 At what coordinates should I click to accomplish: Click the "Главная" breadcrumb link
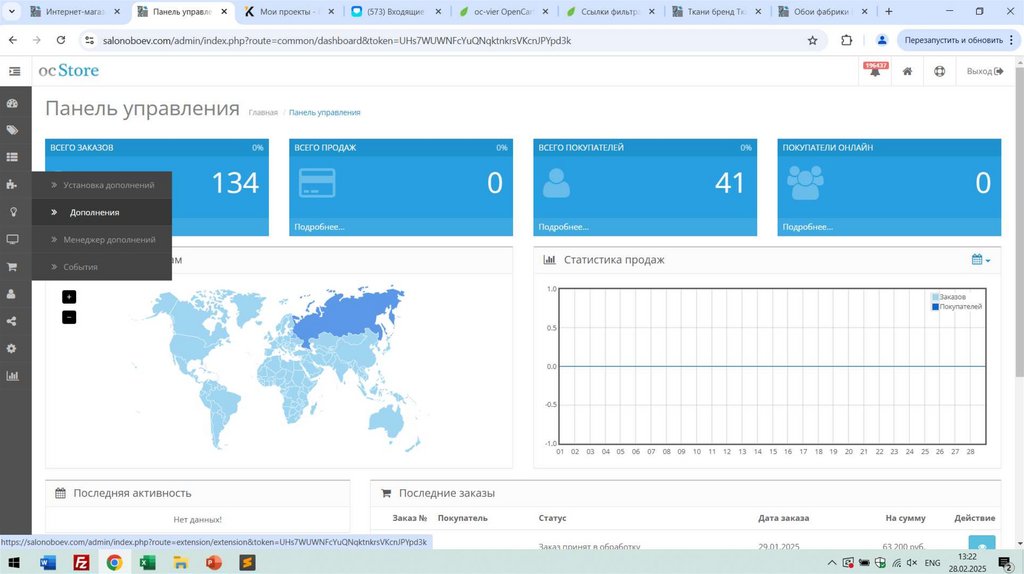(263, 113)
